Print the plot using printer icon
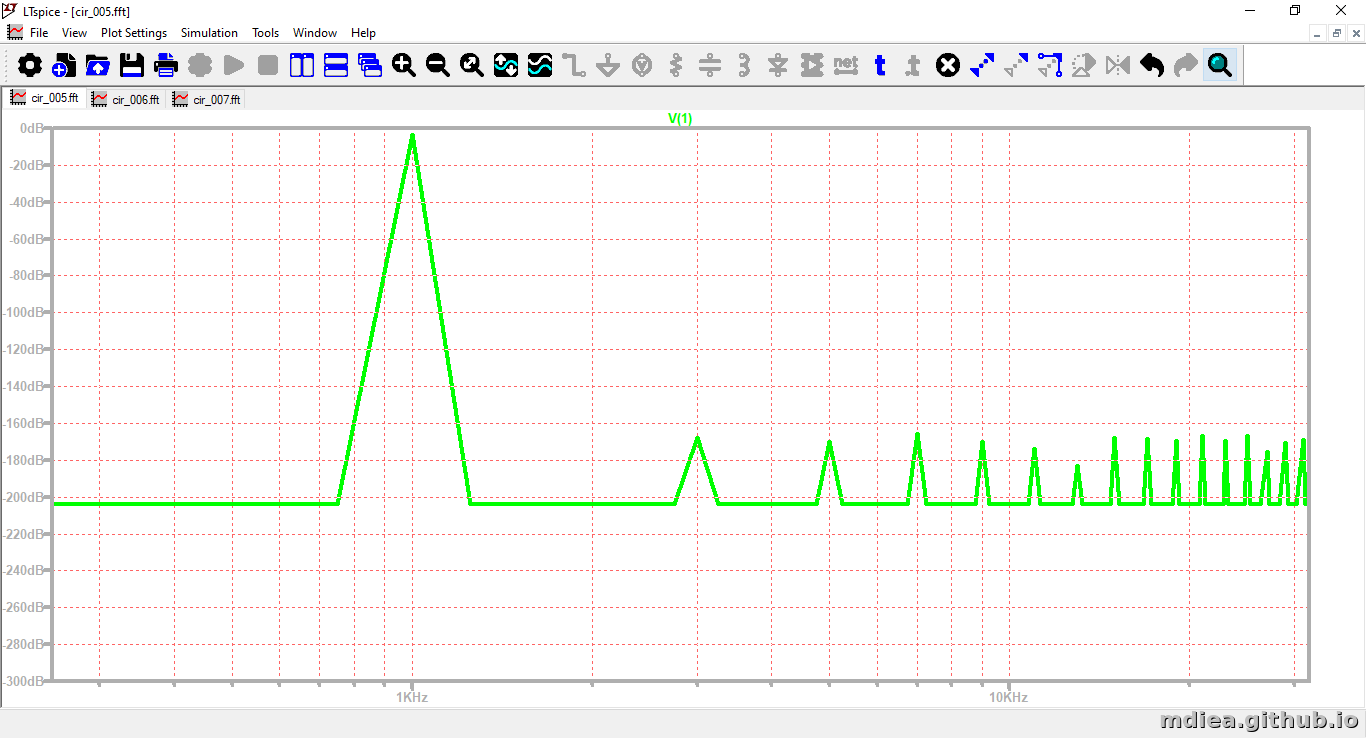 coord(166,66)
